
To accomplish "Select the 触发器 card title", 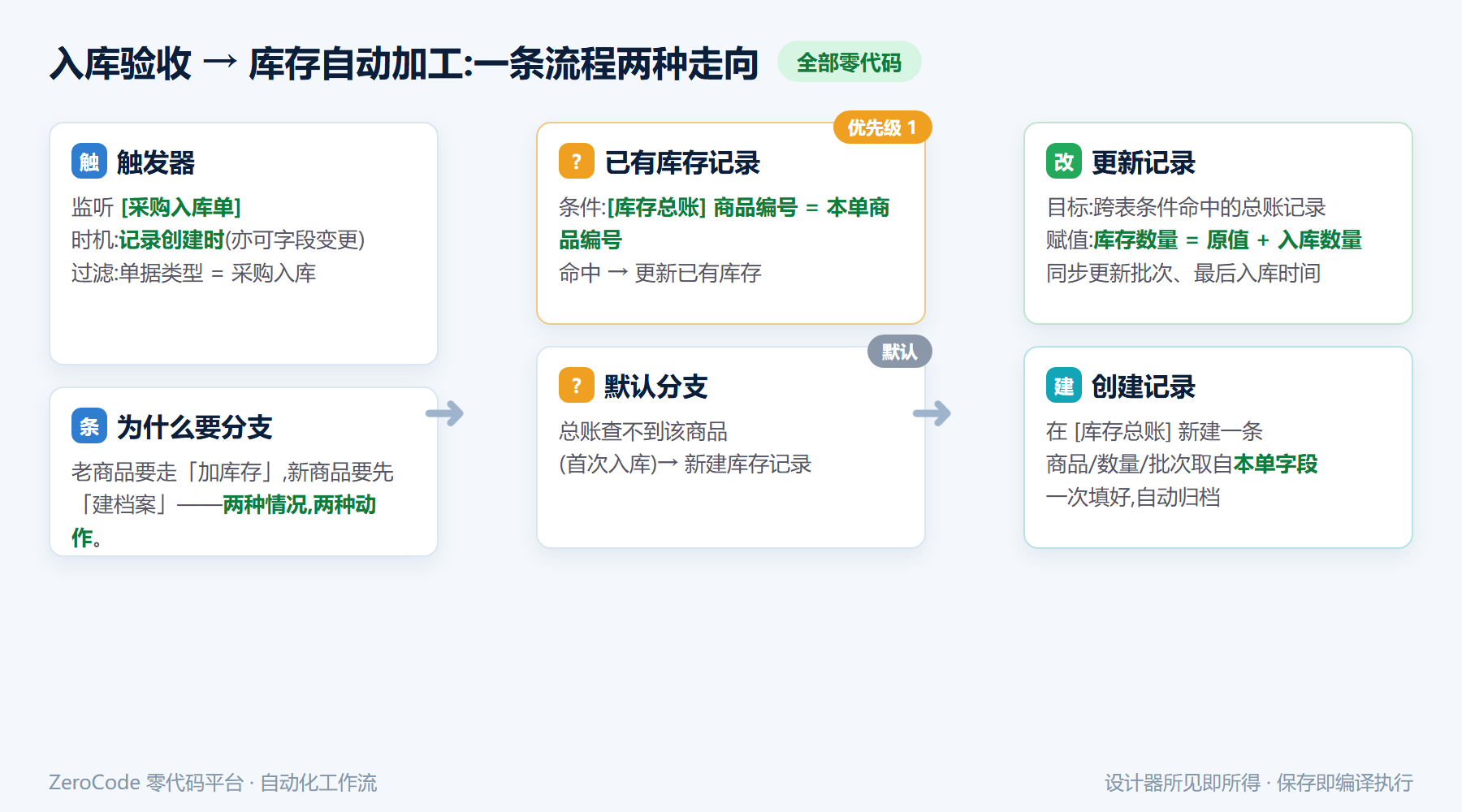I will pos(156,162).
